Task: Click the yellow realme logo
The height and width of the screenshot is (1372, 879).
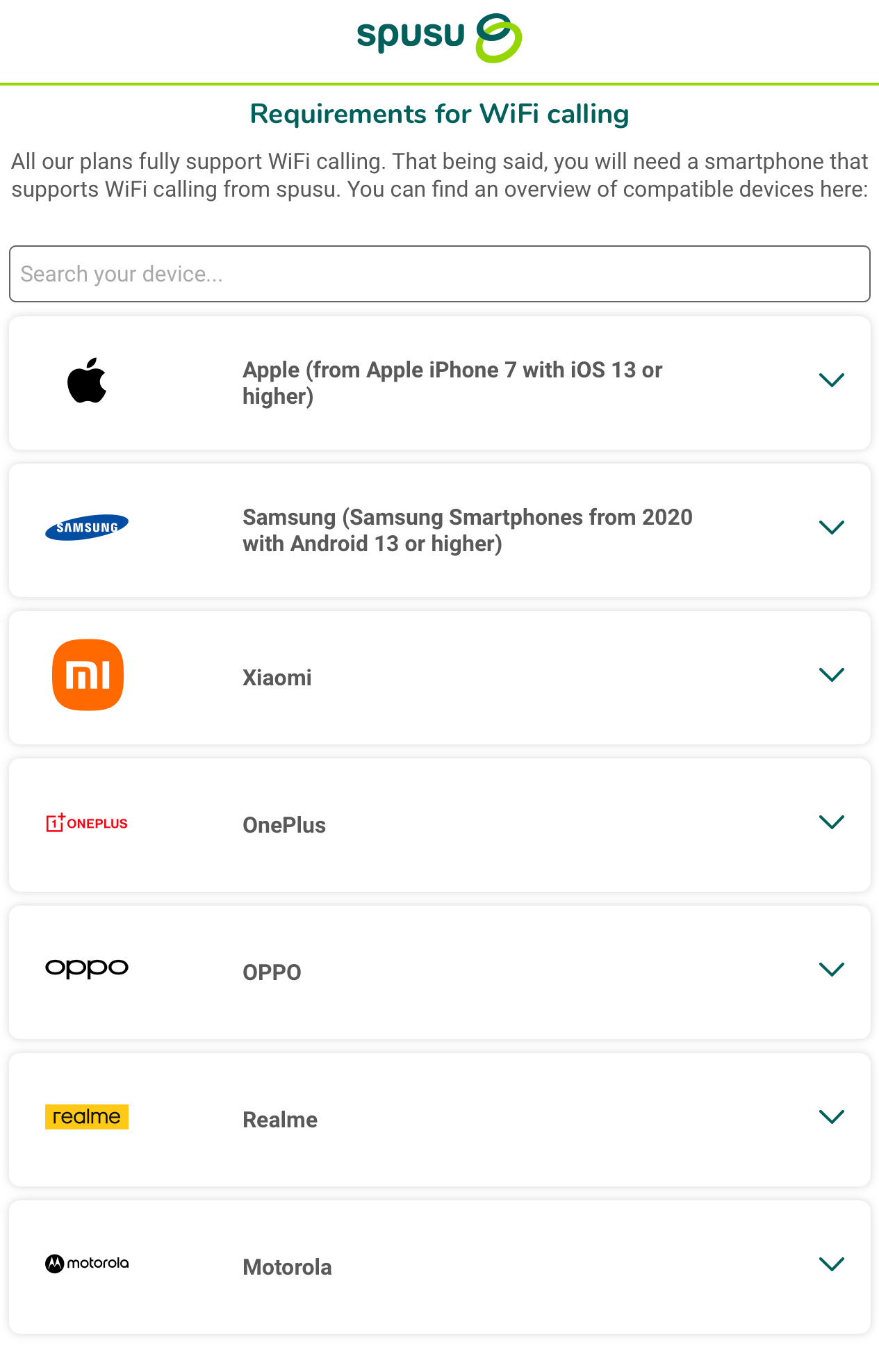Action: tap(87, 1117)
